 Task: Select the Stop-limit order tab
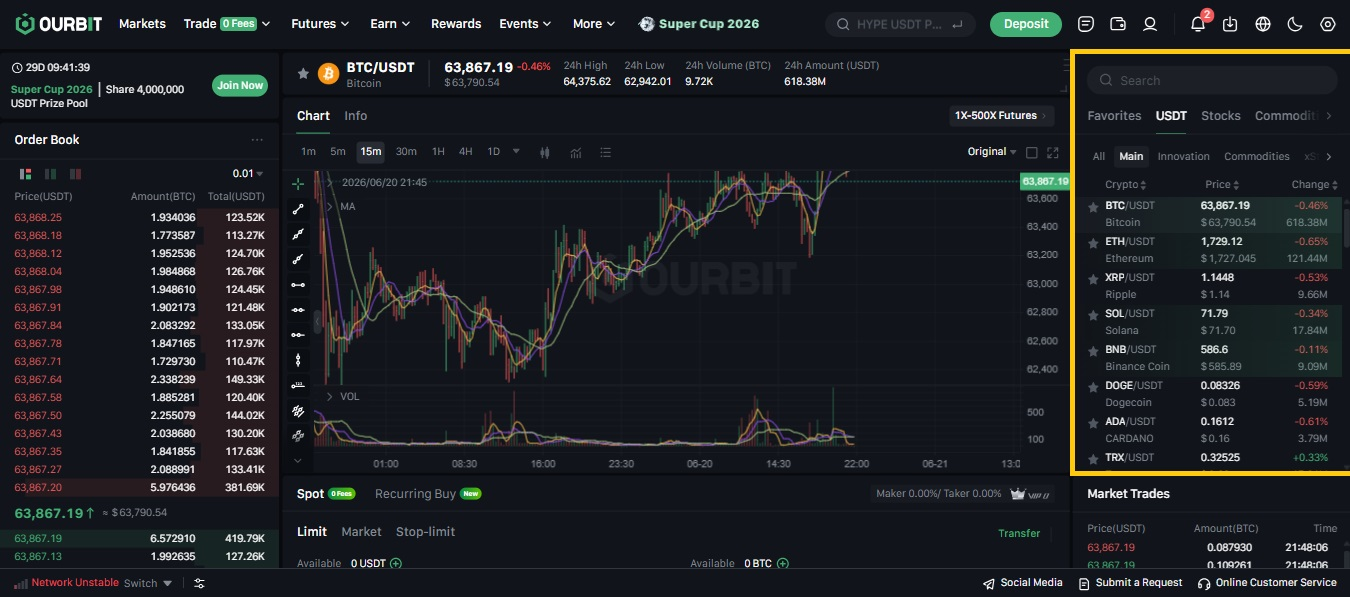[426, 532]
